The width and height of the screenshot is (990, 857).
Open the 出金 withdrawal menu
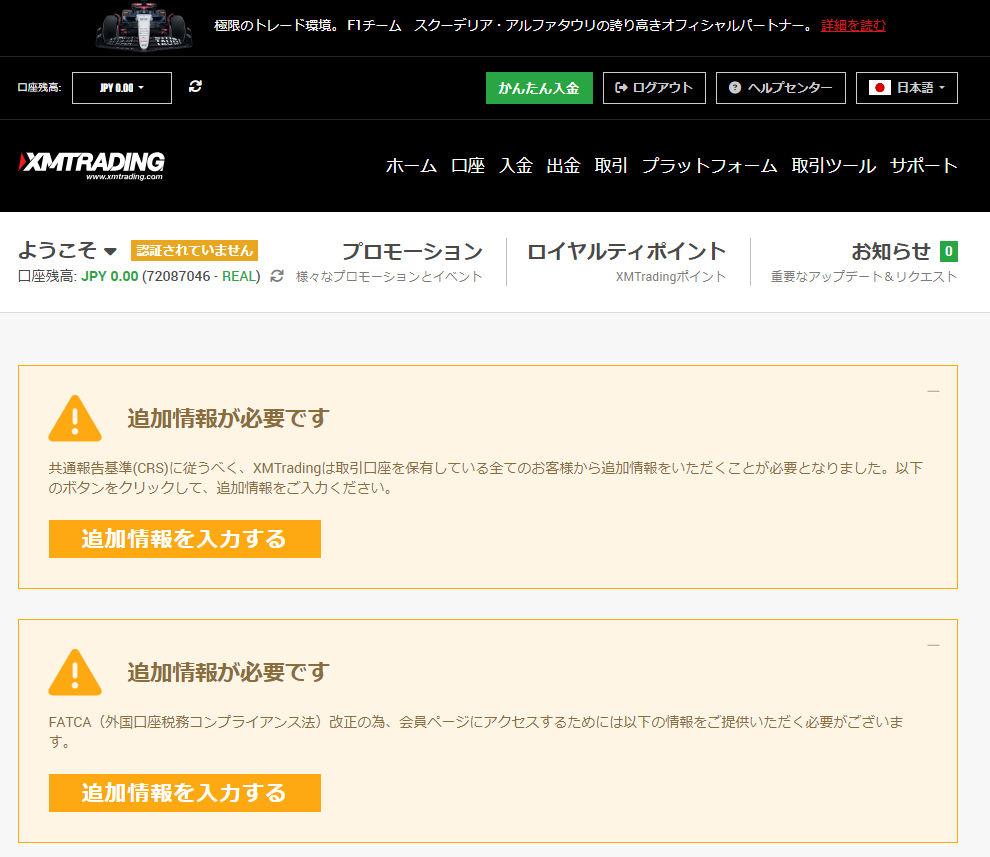[x=563, y=165]
